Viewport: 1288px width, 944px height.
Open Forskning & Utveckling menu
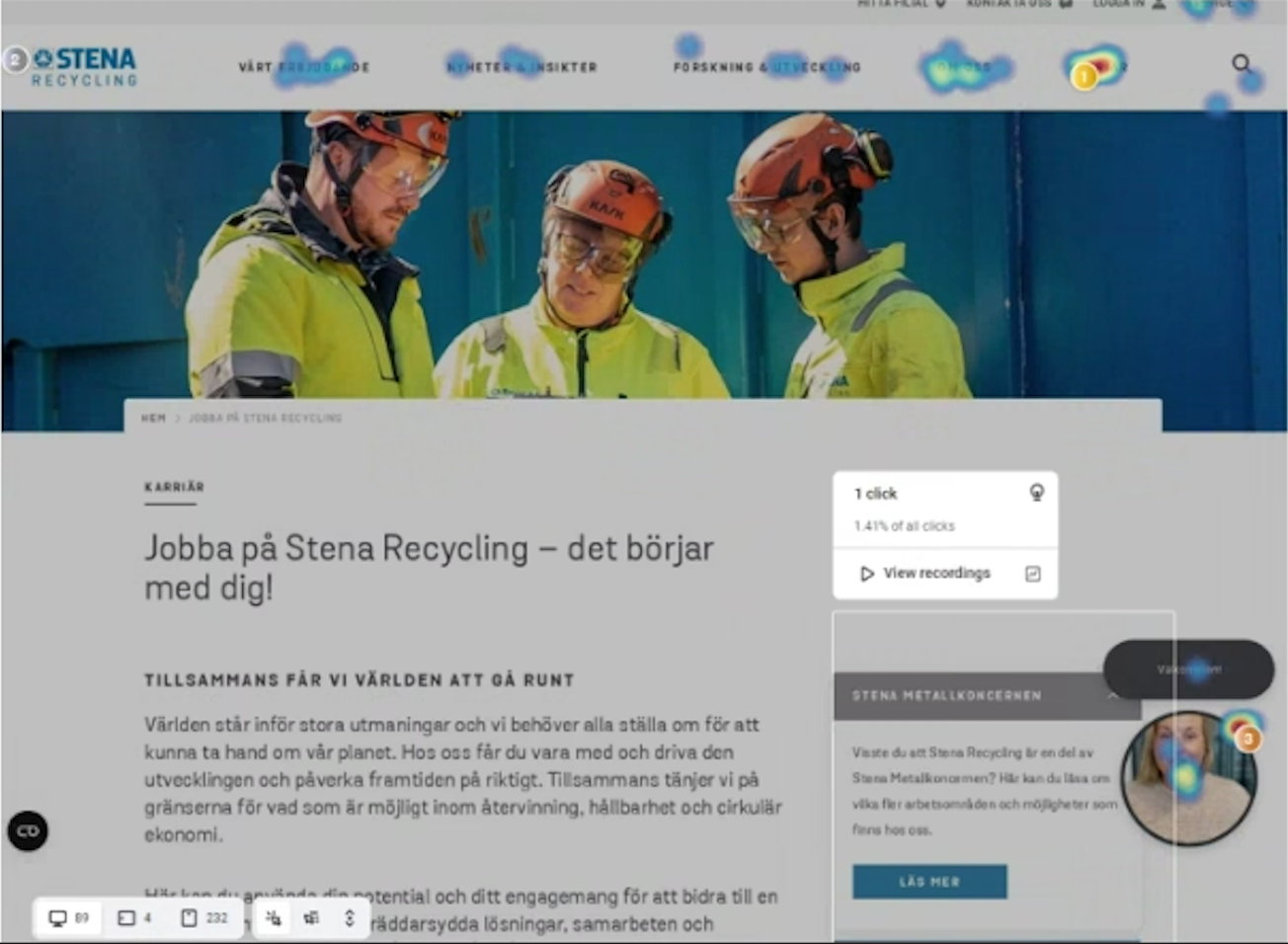[767, 67]
